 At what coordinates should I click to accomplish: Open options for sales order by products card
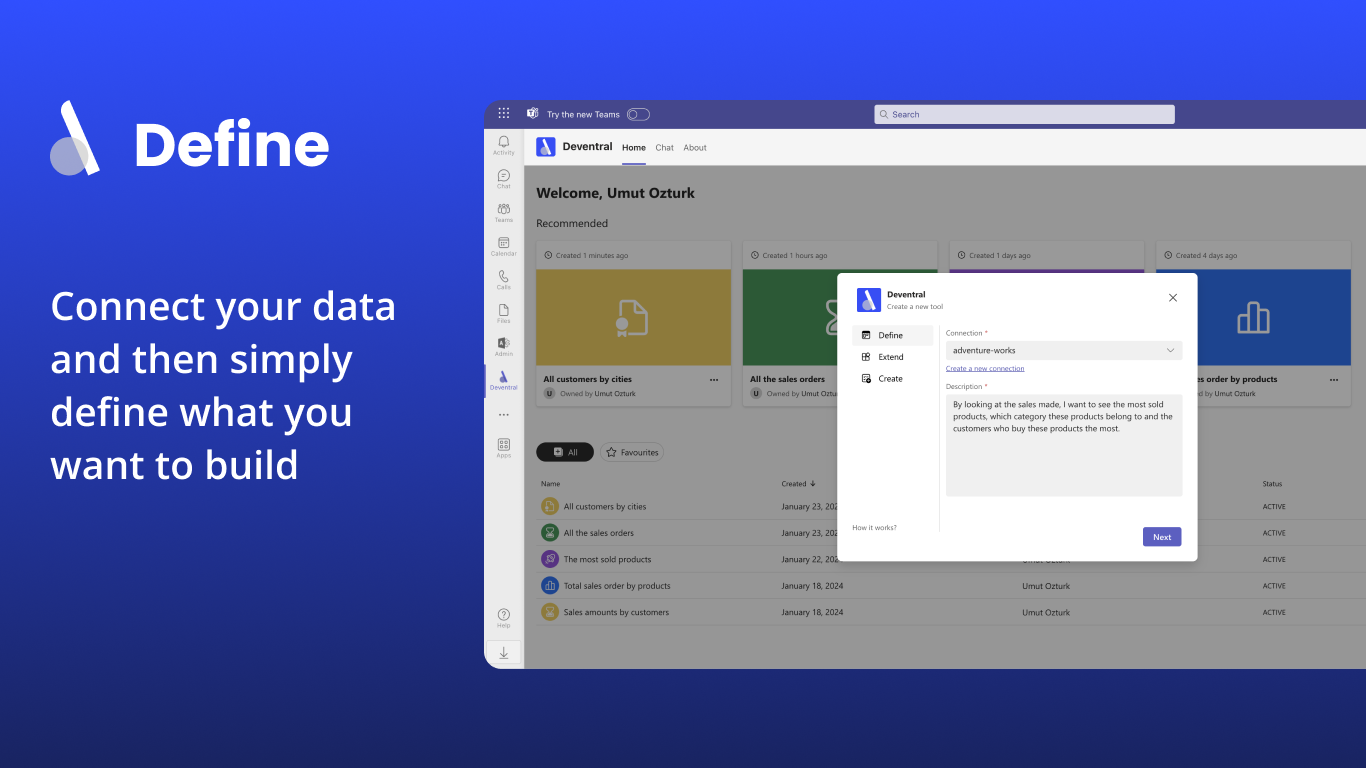coord(1334,380)
